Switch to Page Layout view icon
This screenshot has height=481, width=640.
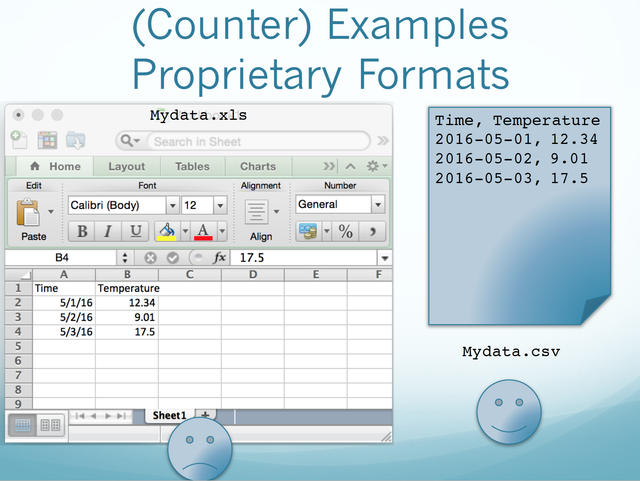tap(50, 425)
